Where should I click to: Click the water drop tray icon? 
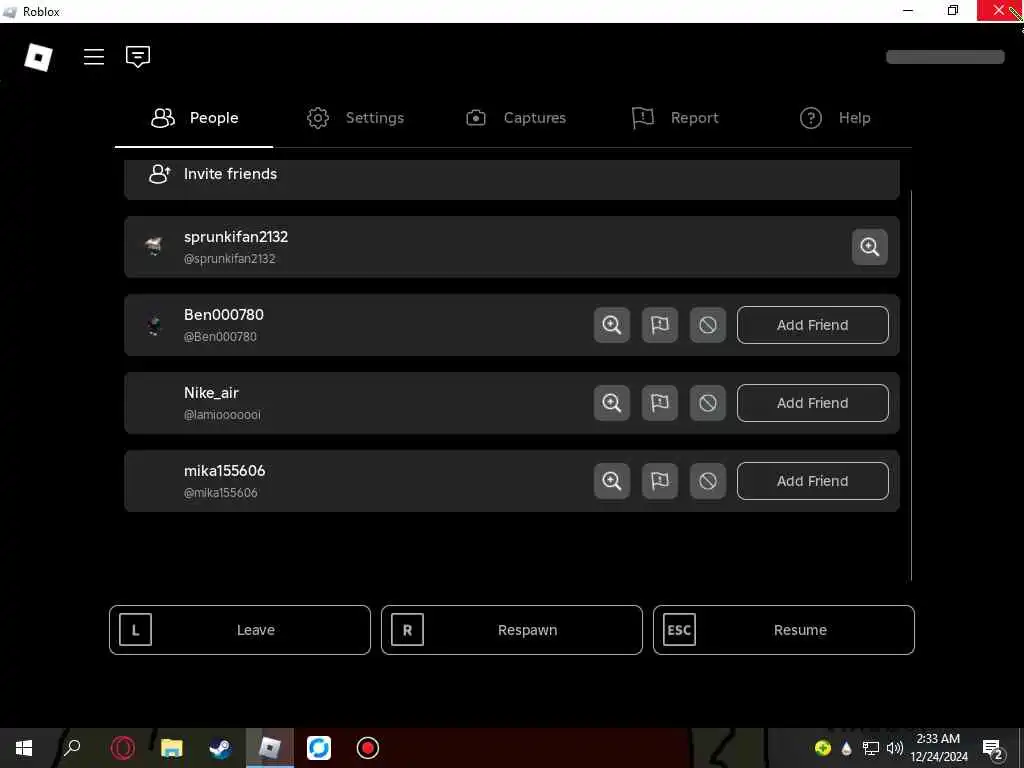846,748
